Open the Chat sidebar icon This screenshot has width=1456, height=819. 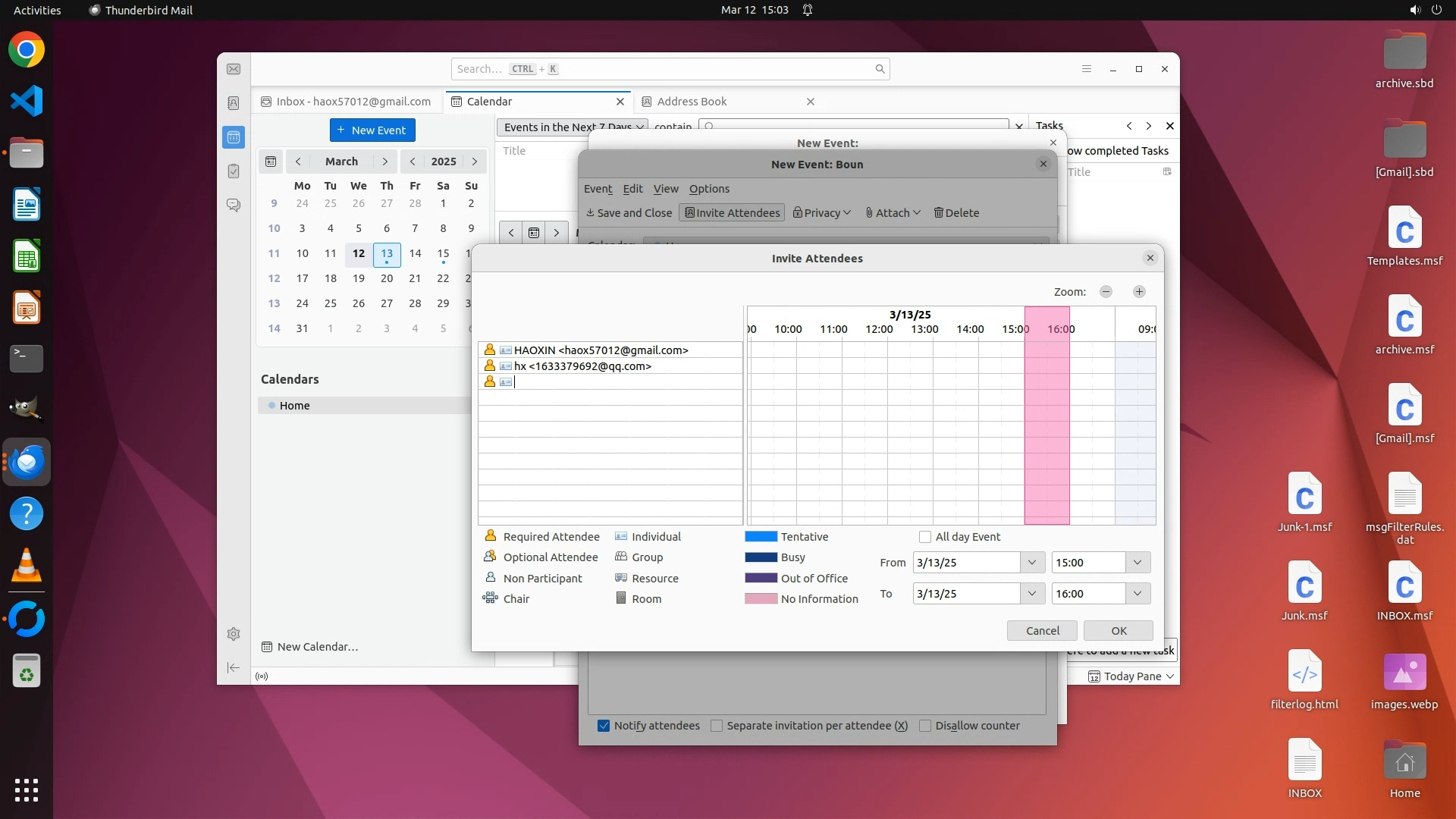234,206
